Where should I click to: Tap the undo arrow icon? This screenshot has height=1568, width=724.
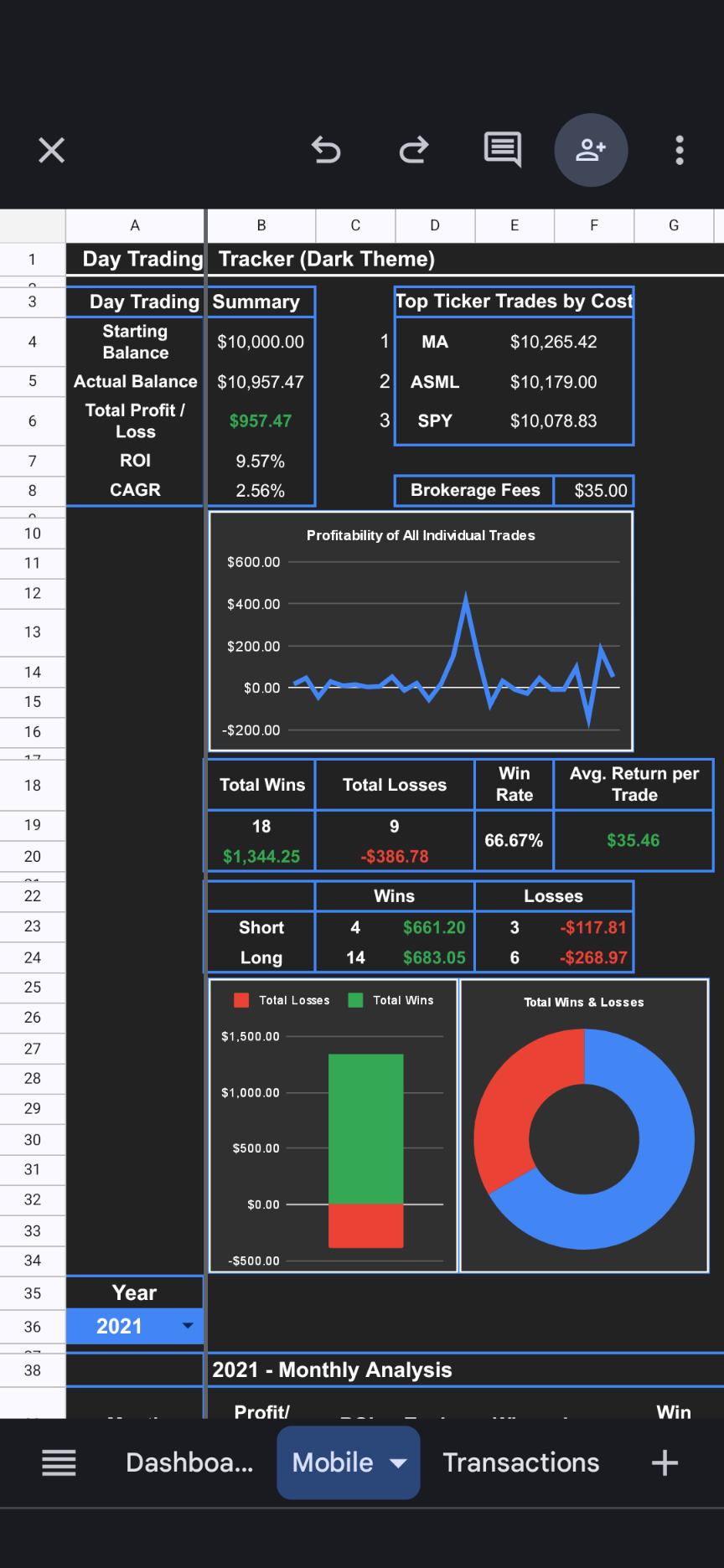point(326,151)
